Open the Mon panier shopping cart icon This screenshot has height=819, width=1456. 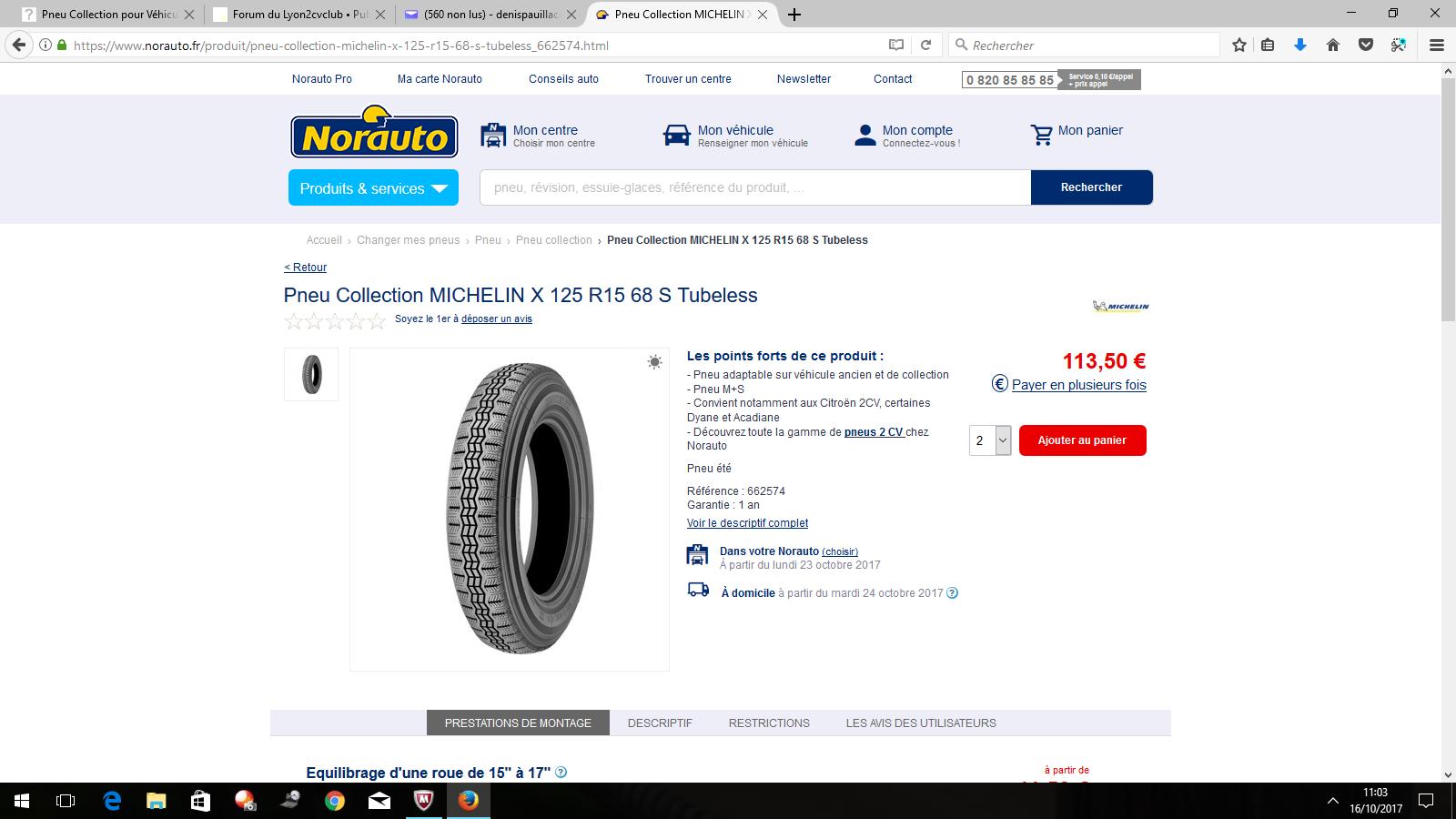1041,135
